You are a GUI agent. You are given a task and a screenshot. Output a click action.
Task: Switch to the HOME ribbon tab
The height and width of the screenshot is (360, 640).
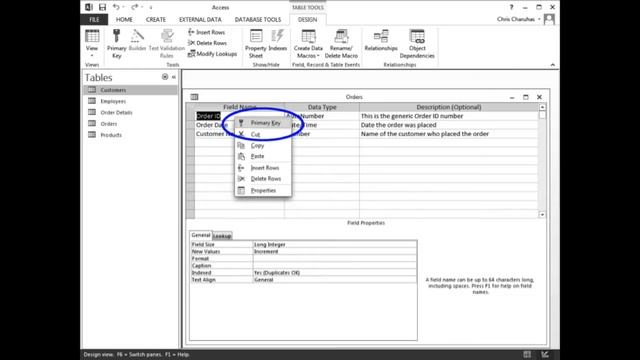(x=124, y=20)
